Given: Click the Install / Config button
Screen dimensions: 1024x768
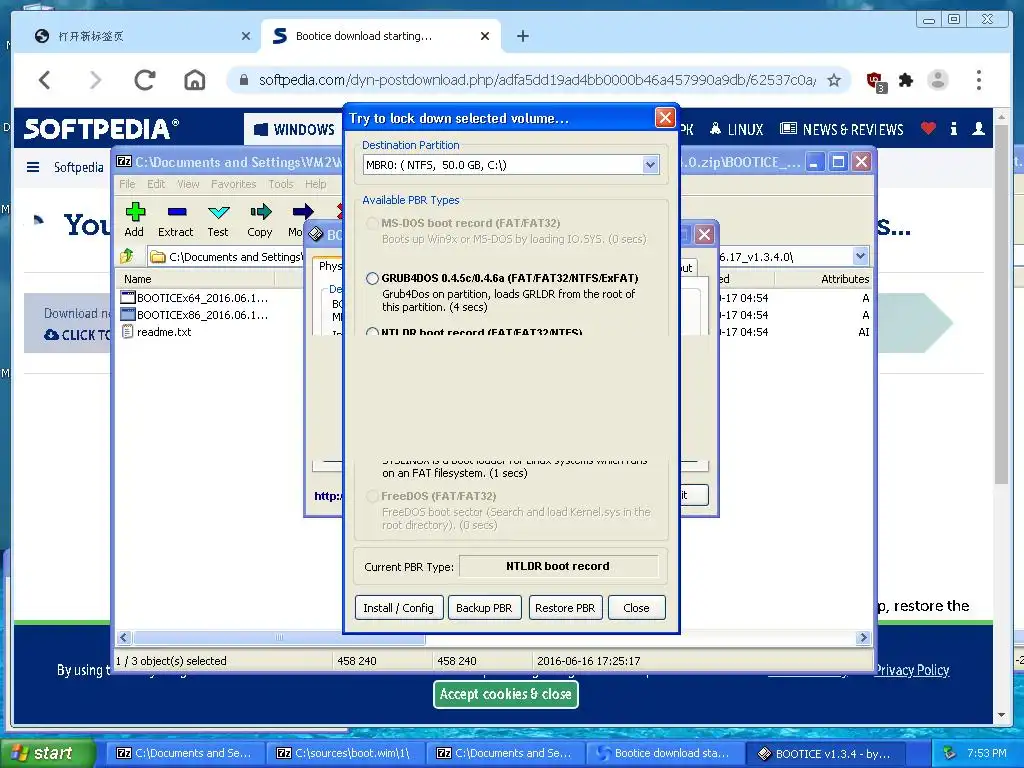Looking at the screenshot, I should click(x=398, y=607).
